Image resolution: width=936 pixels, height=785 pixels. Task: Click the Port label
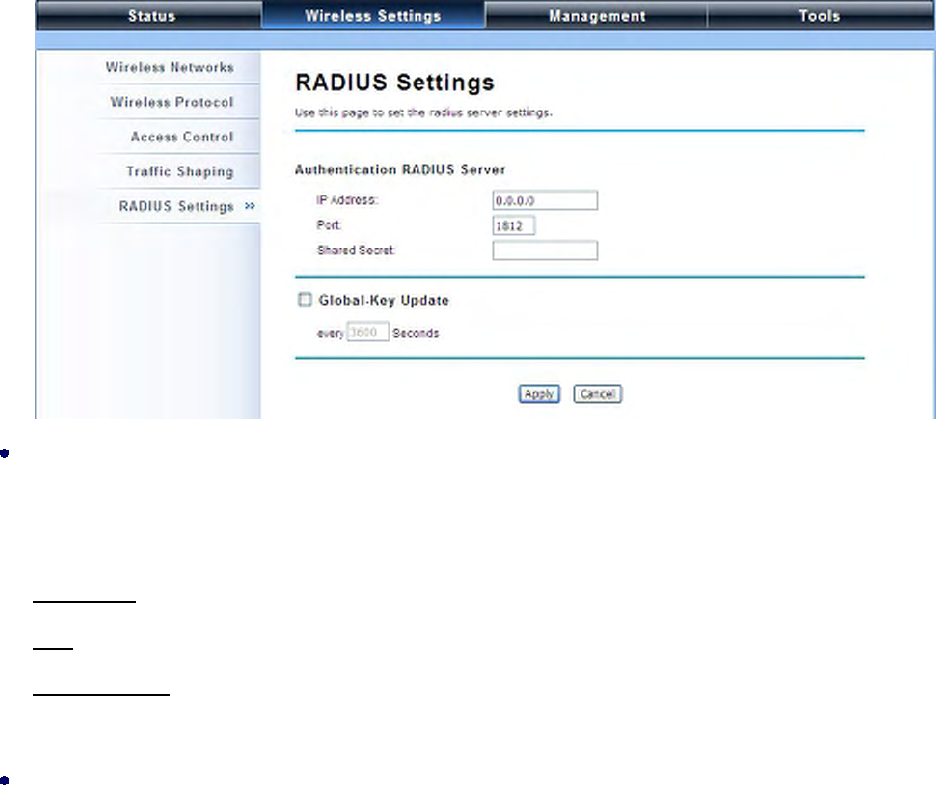(328, 225)
